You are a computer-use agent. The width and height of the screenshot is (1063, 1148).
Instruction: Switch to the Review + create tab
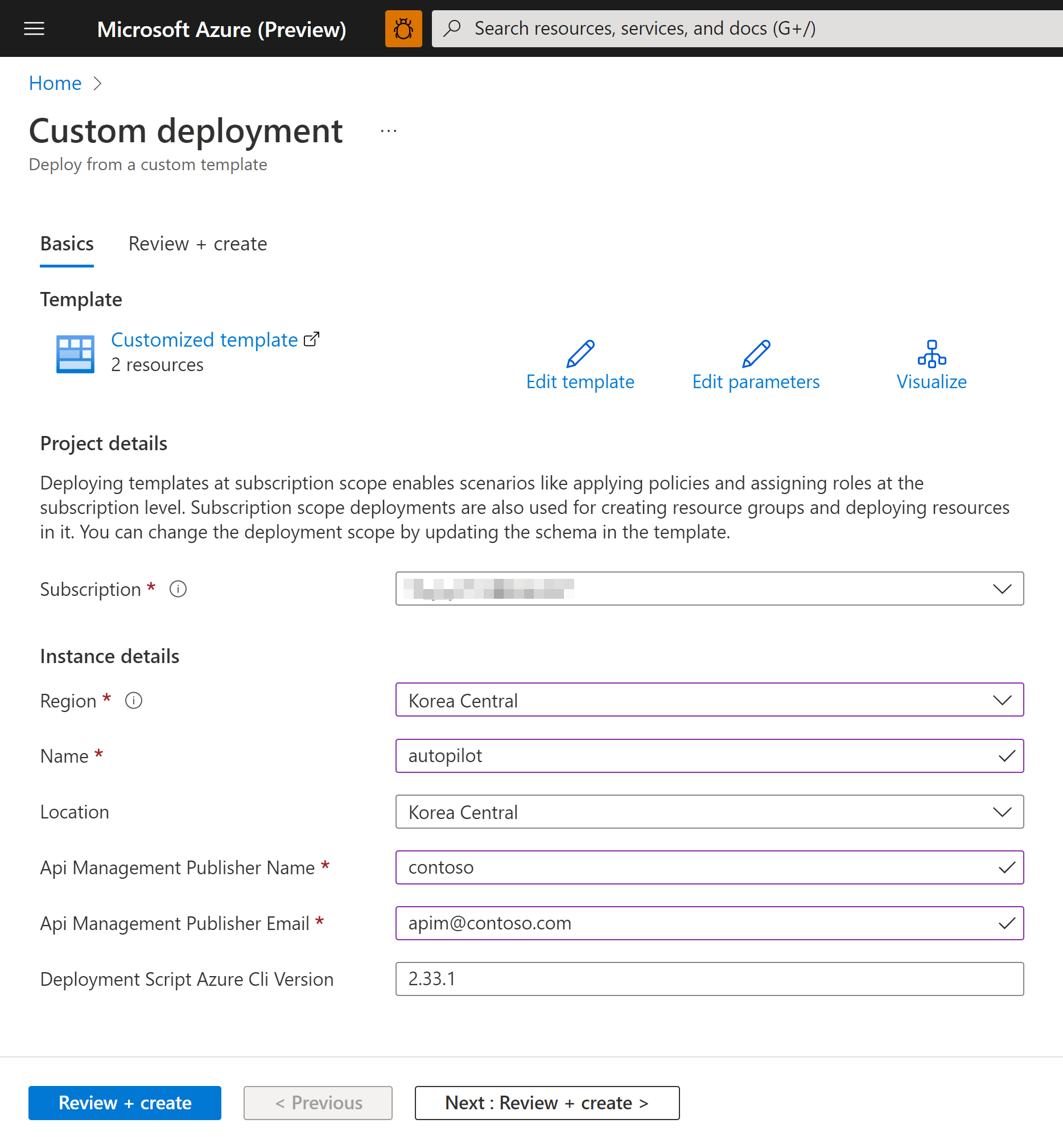pyautogui.click(x=197, y=244)
